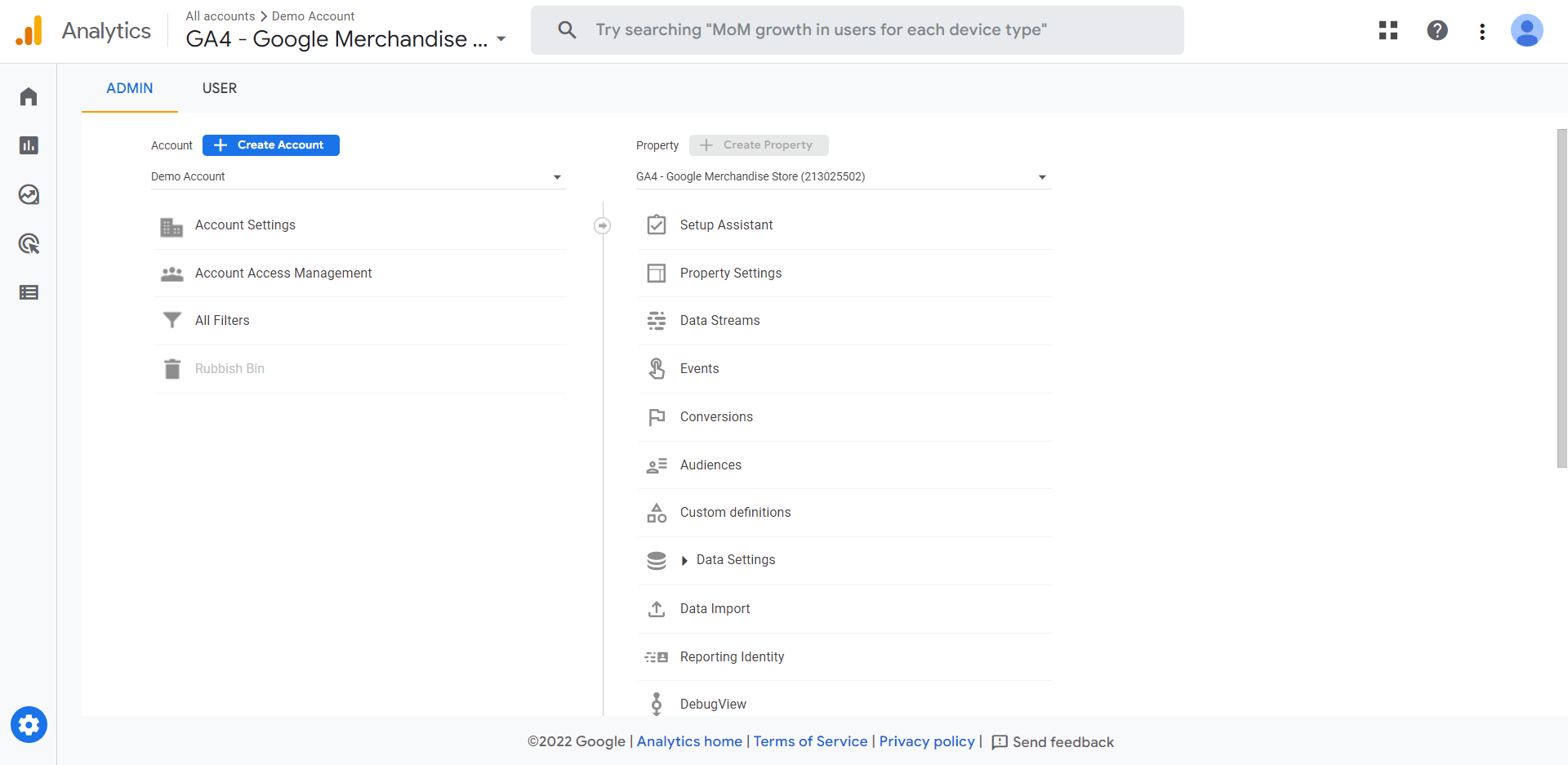Image resolution: width=1568 pixels, height=765 pixels.
Task: Open the Advertising icon in sidebar
Action: pos(29,243)
